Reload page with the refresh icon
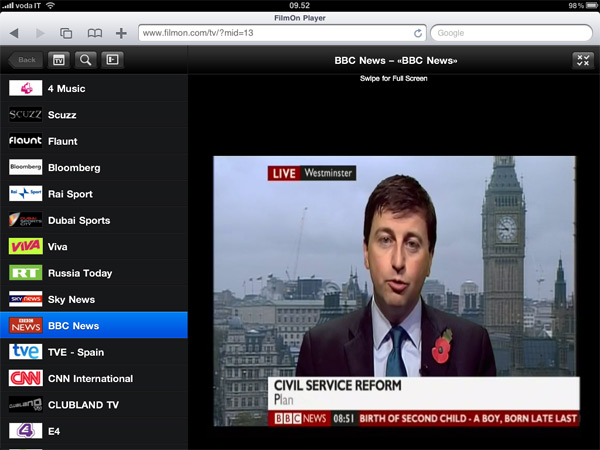 417,33
